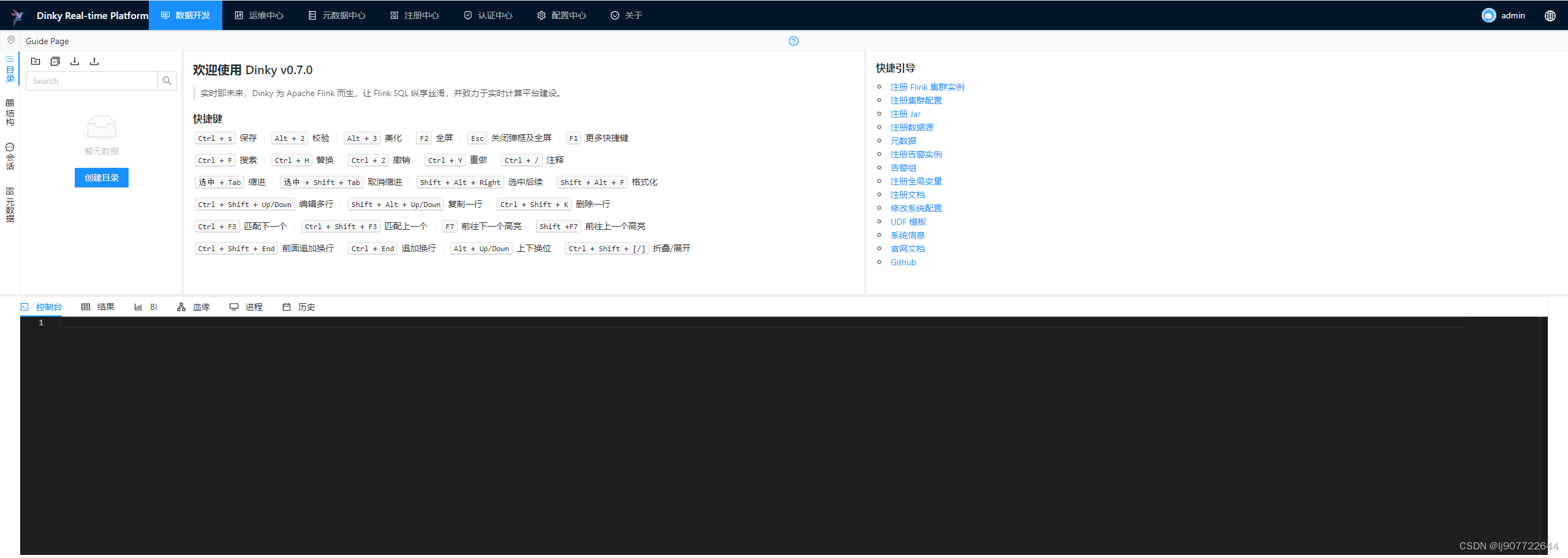Click the globe language switcher icon
The image size is (1568, 558).
click(x=1550, y=16)
